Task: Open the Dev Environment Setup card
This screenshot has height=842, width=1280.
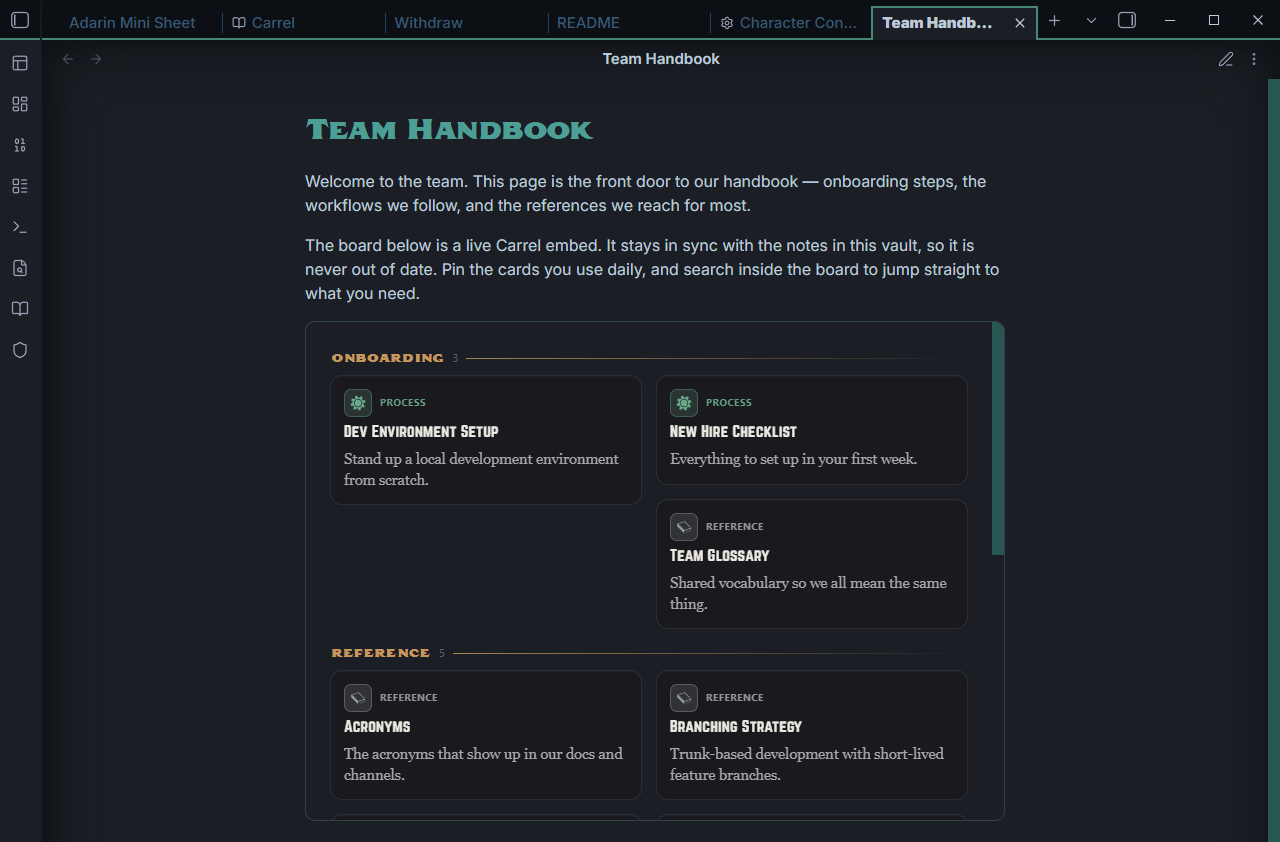Action: 486,440
